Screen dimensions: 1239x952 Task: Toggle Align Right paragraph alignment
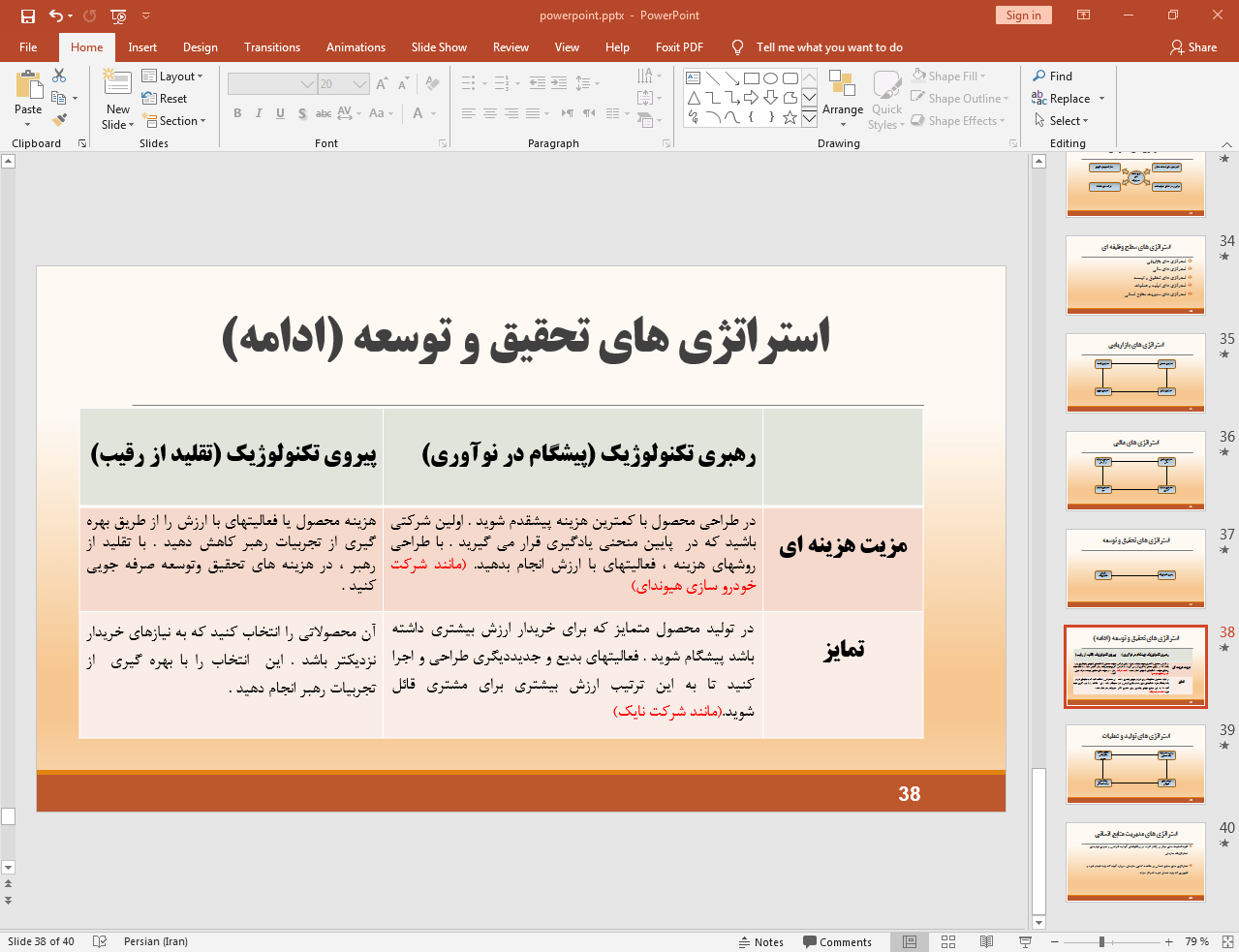(511, 113)
